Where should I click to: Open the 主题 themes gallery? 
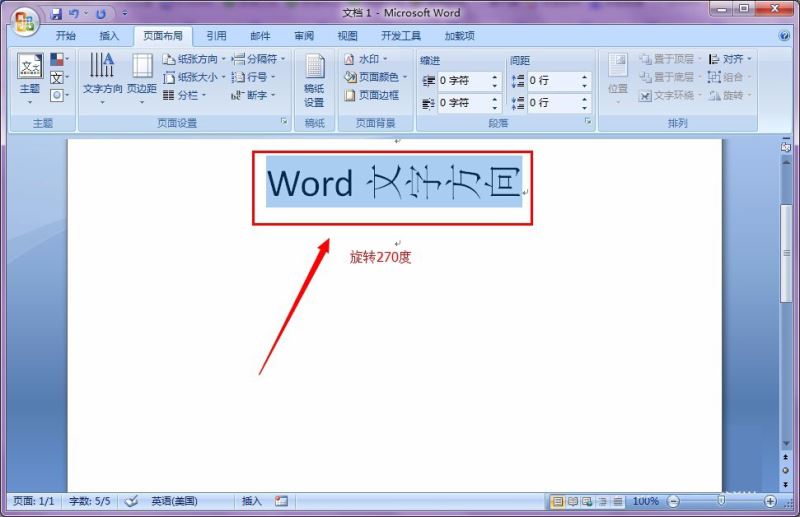coord(30,77)
